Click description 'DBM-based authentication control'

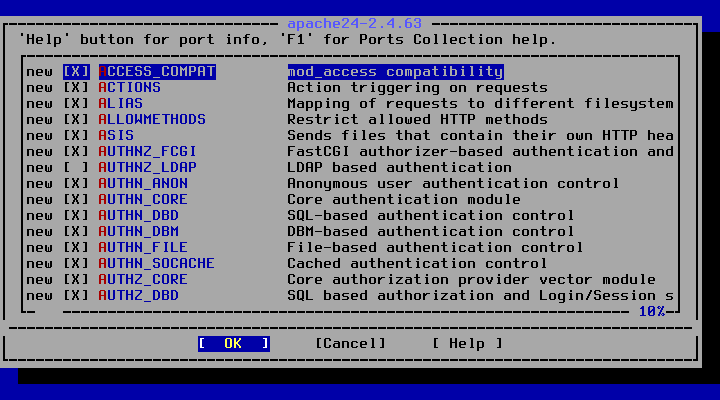431,231
